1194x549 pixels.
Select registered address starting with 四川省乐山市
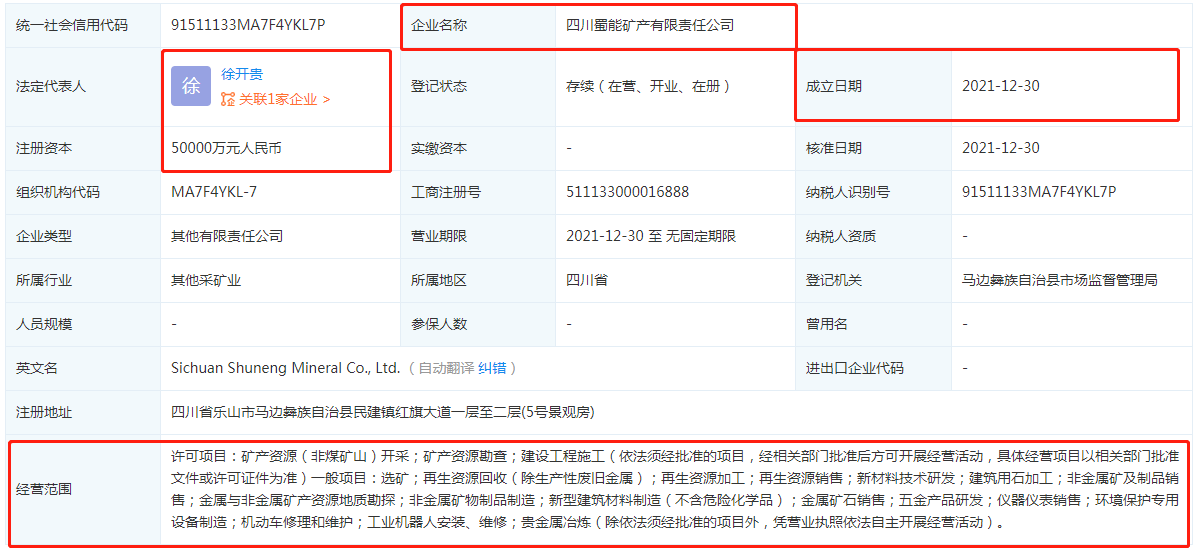tap(382, 412)
